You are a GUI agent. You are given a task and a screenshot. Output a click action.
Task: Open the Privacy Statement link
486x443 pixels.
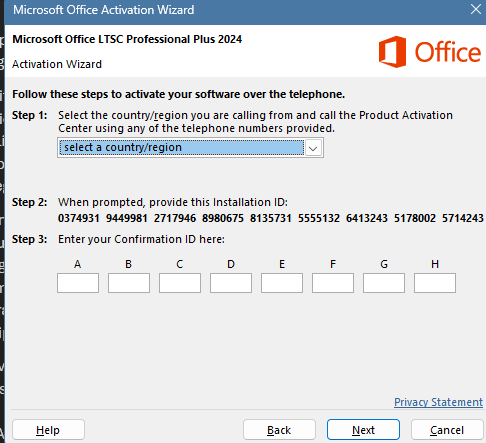(x=438, y=402)
